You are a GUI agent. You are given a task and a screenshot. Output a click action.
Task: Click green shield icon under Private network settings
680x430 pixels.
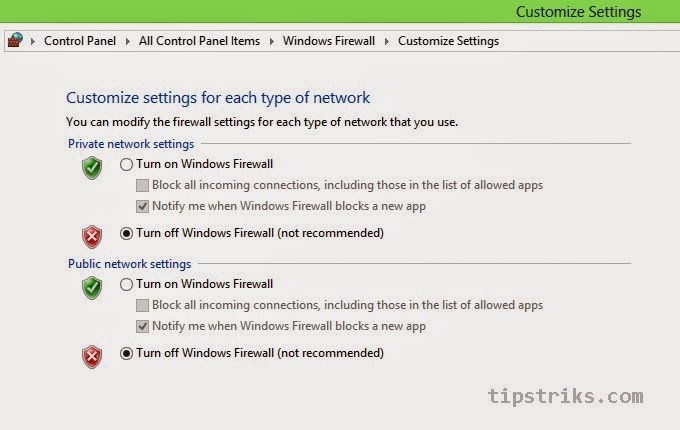[x=92, y=168]
